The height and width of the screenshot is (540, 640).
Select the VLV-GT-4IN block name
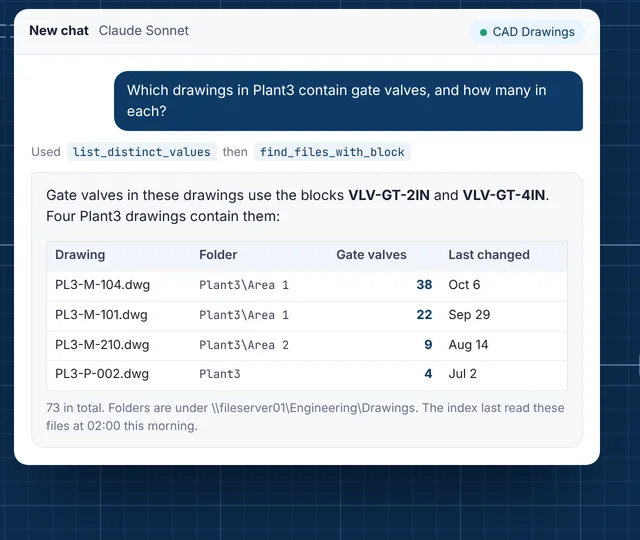pyautogui.click(x=504, y=195)
